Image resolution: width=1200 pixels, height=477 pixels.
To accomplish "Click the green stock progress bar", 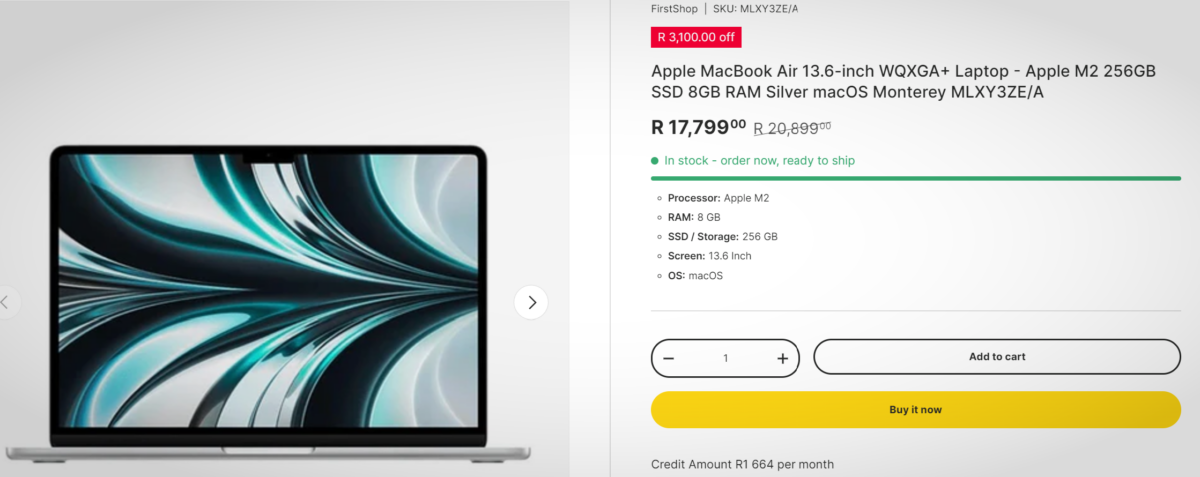I will pos(915,179).
